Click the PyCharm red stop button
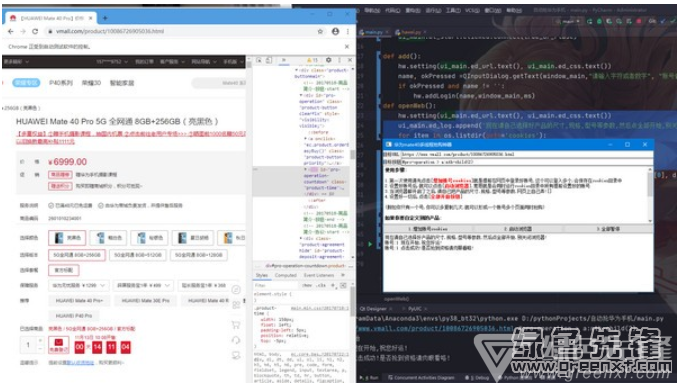Image resolution: width=681 pixels, height=387 pixels. pyautogui.click(x=638, y=21)
